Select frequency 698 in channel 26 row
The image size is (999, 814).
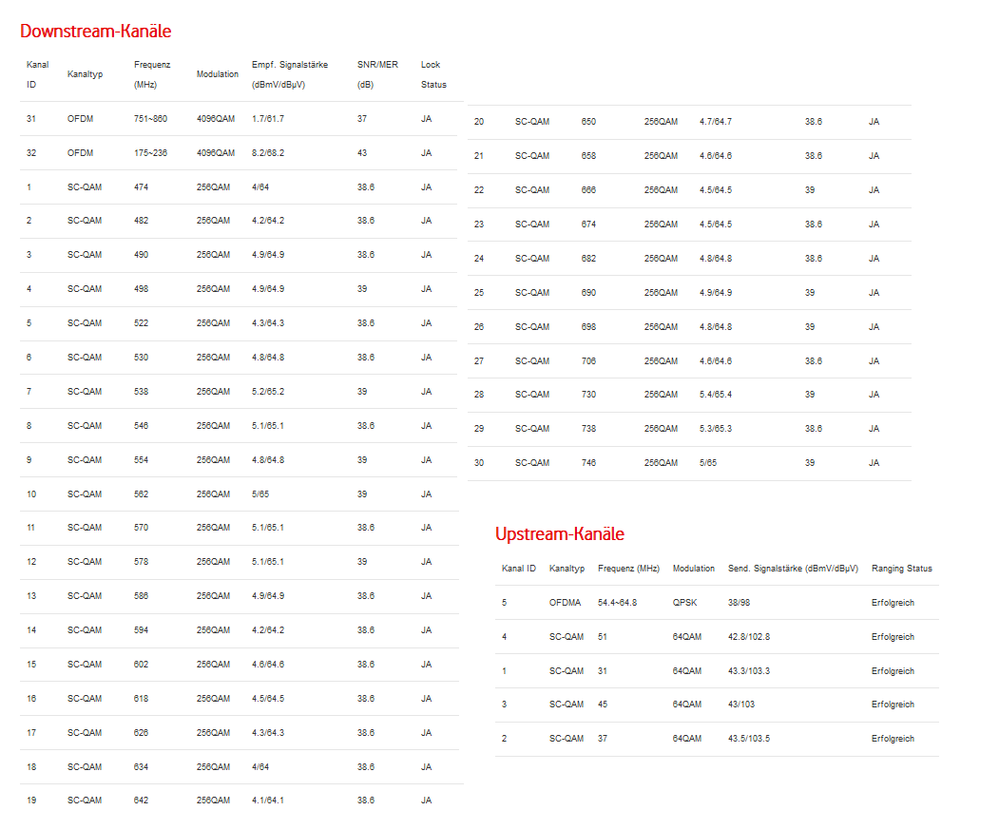coord(589,327)
